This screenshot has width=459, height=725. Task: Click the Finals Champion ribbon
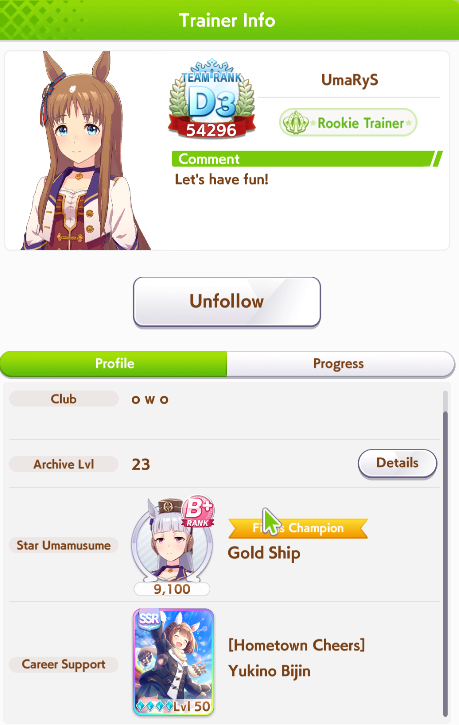coord(298,528)
